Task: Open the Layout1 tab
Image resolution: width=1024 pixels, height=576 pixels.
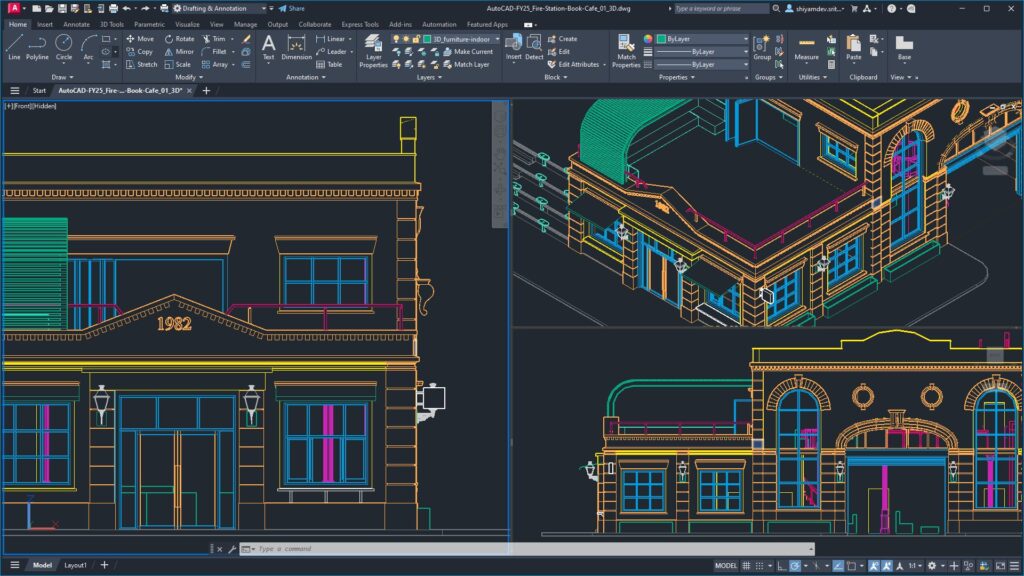Action: point(74,564)
